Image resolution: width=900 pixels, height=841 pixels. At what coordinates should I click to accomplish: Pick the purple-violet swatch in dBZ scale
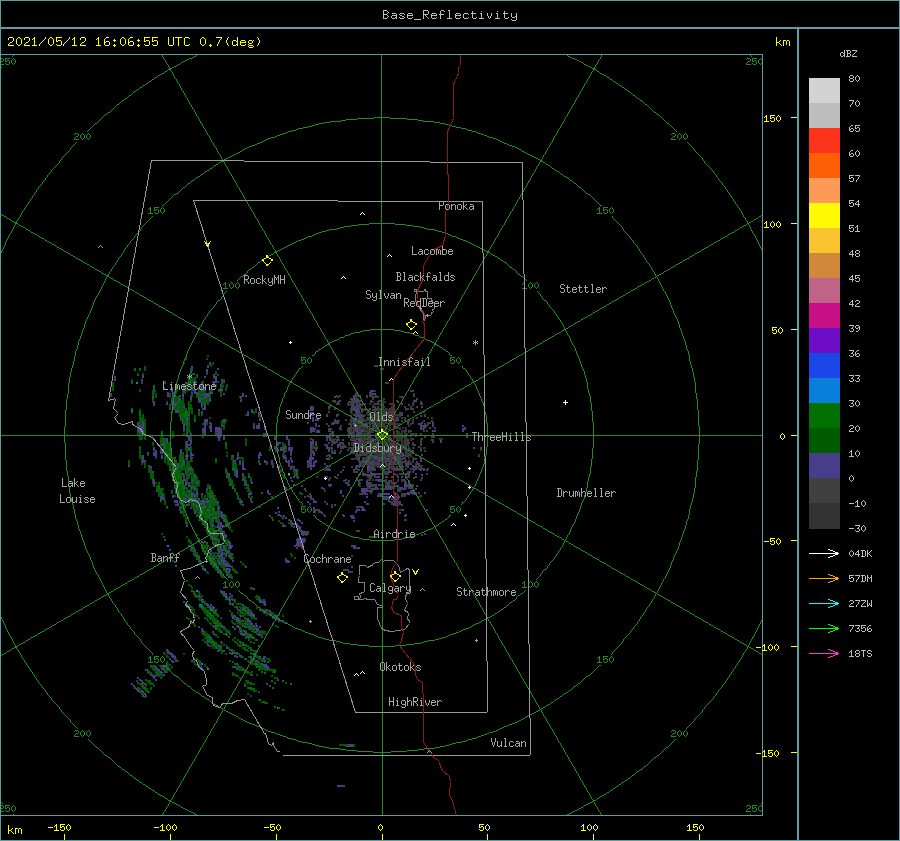(x=824, y=340)
